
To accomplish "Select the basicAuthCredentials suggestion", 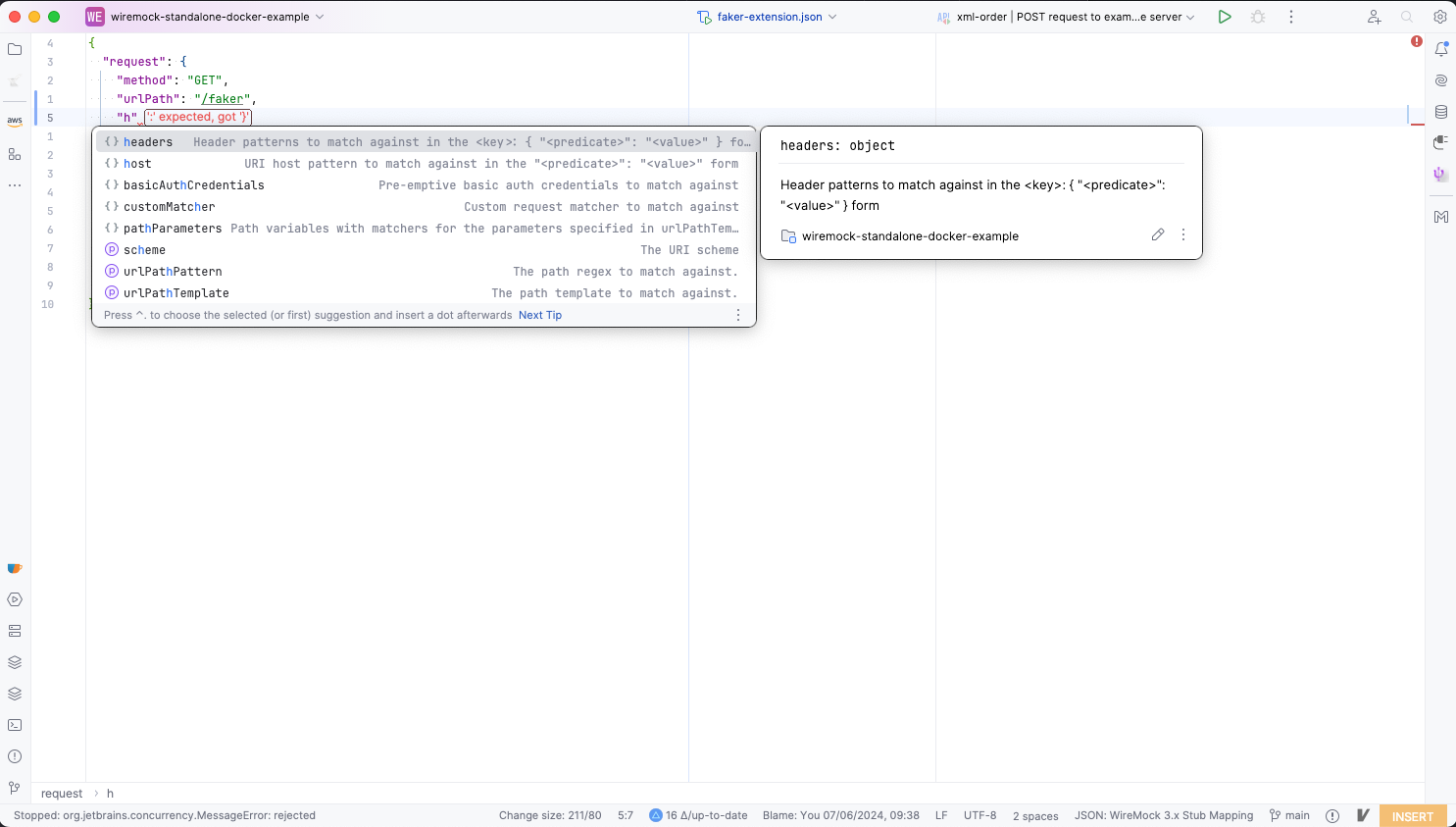I will tap(425, 185).
